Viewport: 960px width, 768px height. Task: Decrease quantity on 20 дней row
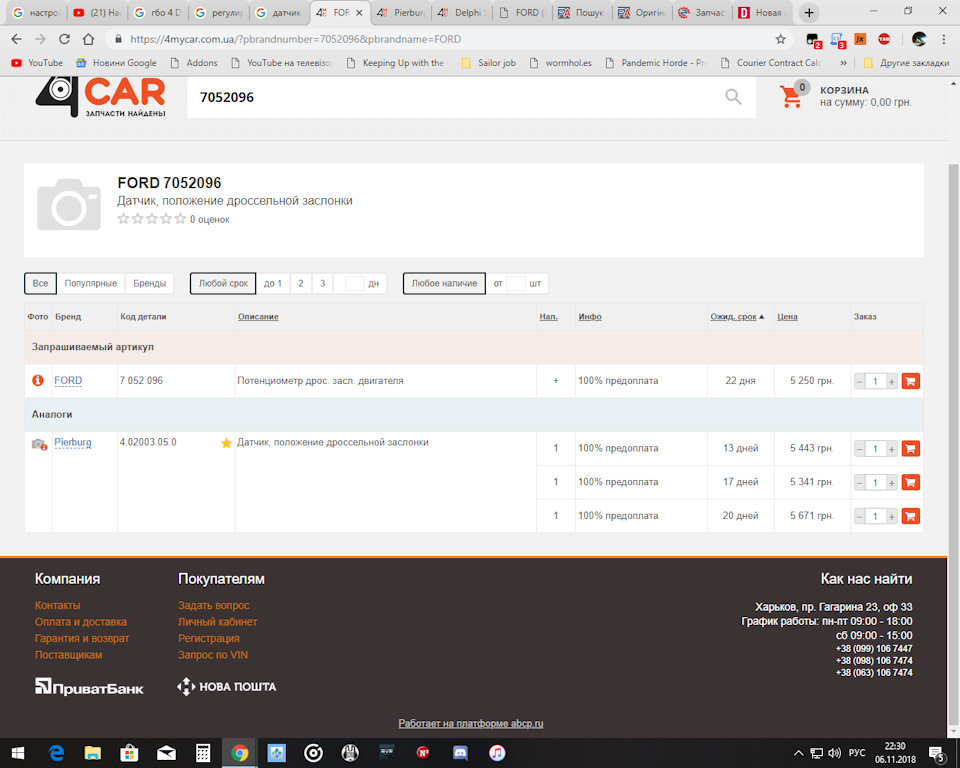860,516
